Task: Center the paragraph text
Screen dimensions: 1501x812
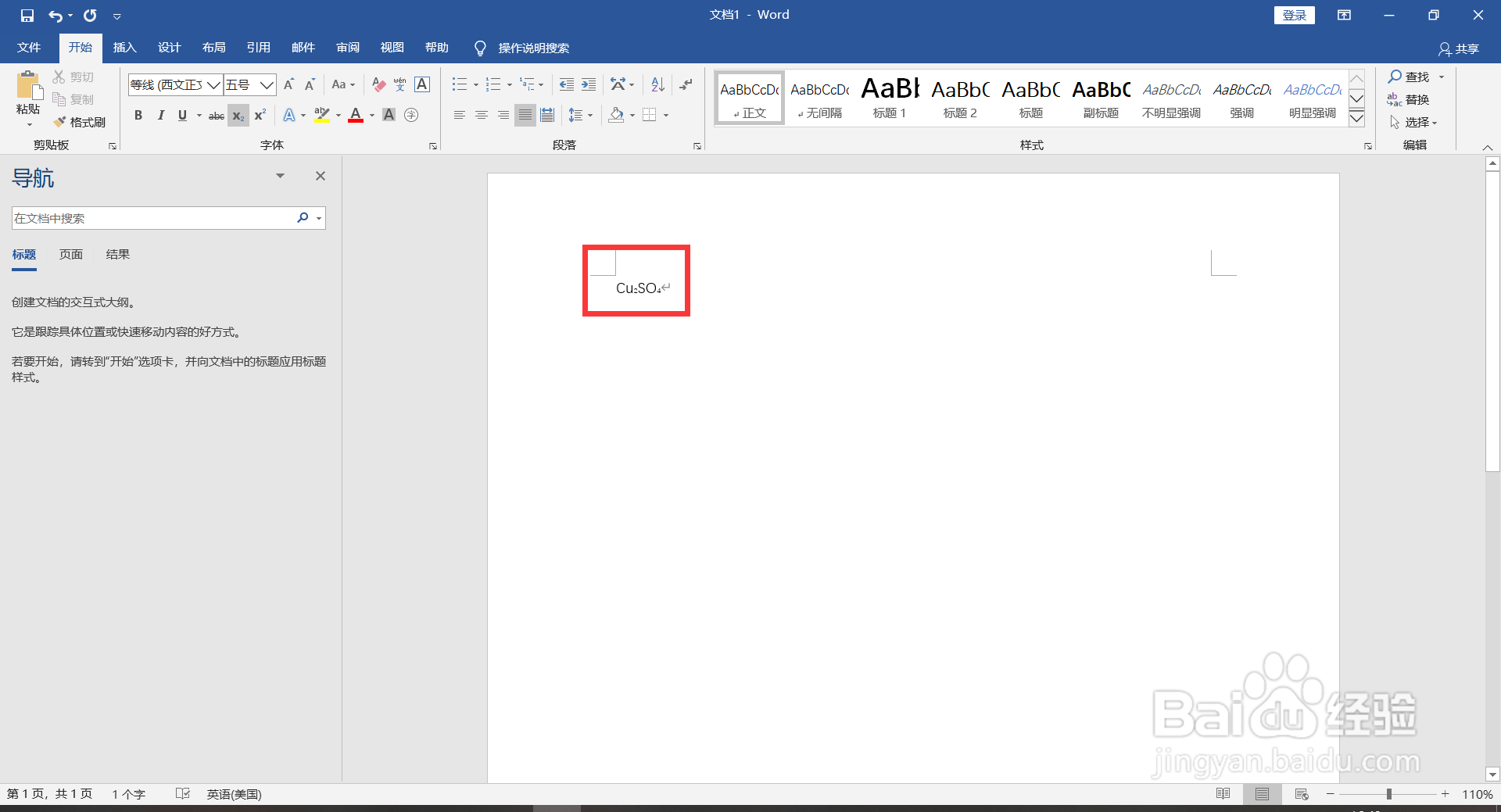Action: [x=482, y=115]
